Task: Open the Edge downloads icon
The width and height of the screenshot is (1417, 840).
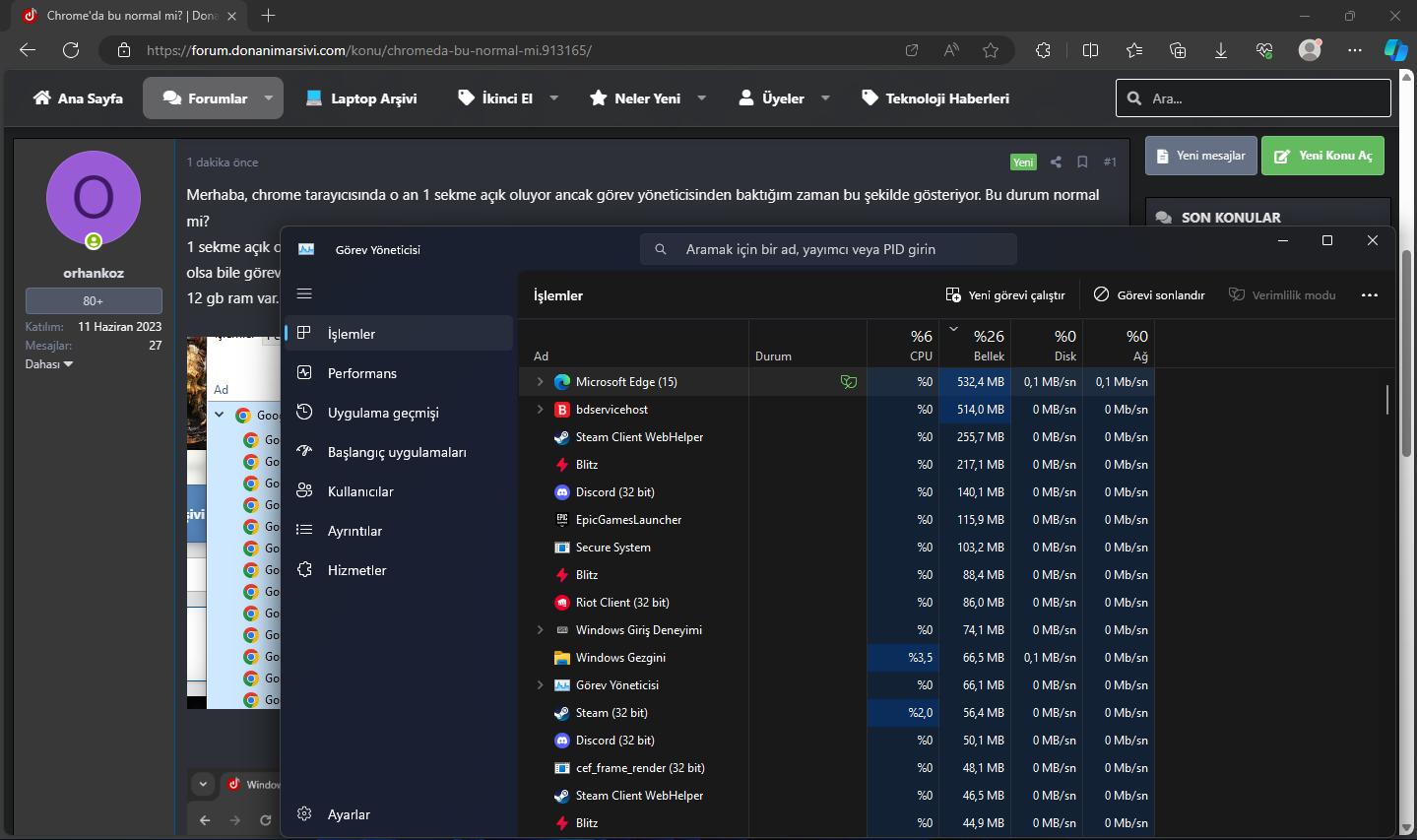Action: point(1221,50)
